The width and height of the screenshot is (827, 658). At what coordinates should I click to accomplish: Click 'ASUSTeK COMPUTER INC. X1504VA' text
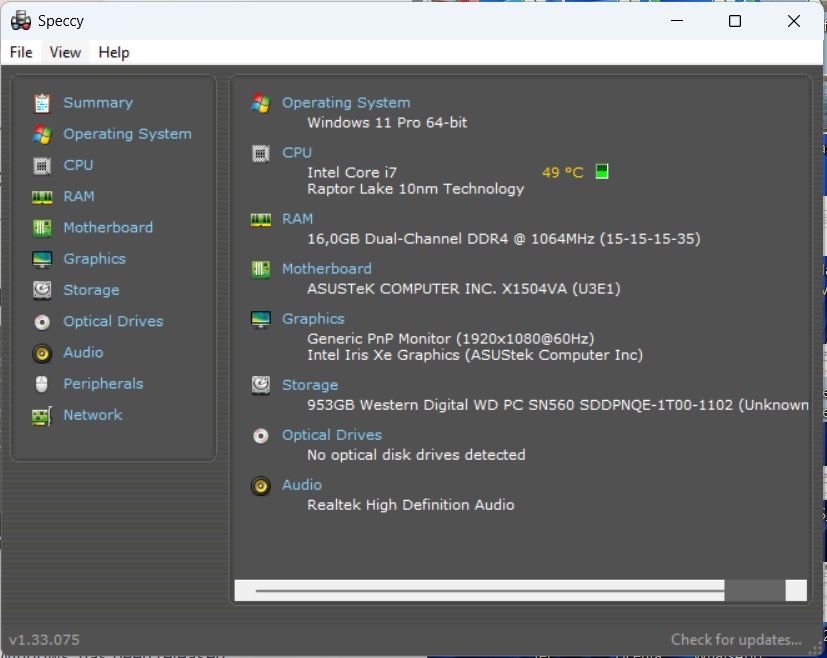(464, 289)
